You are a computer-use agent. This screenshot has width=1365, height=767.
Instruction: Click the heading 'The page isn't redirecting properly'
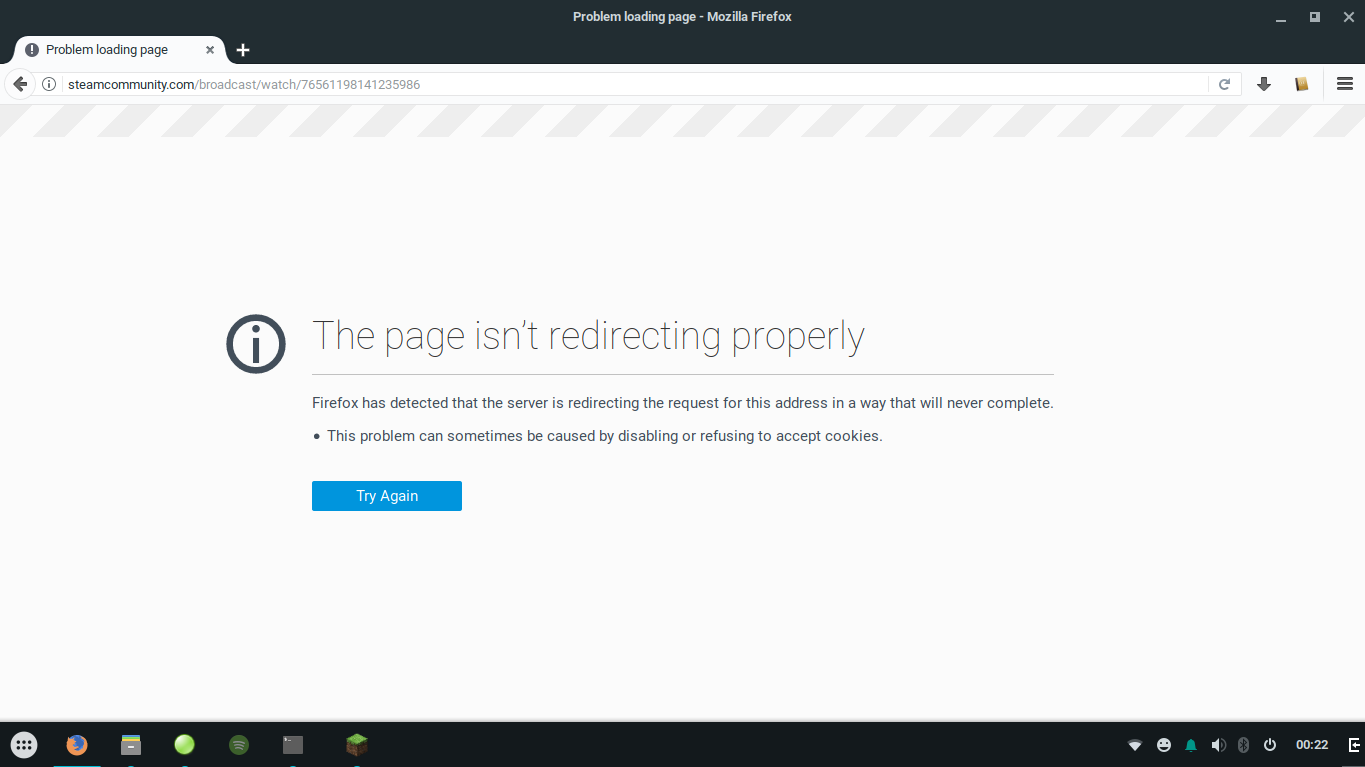coord(588,337)
